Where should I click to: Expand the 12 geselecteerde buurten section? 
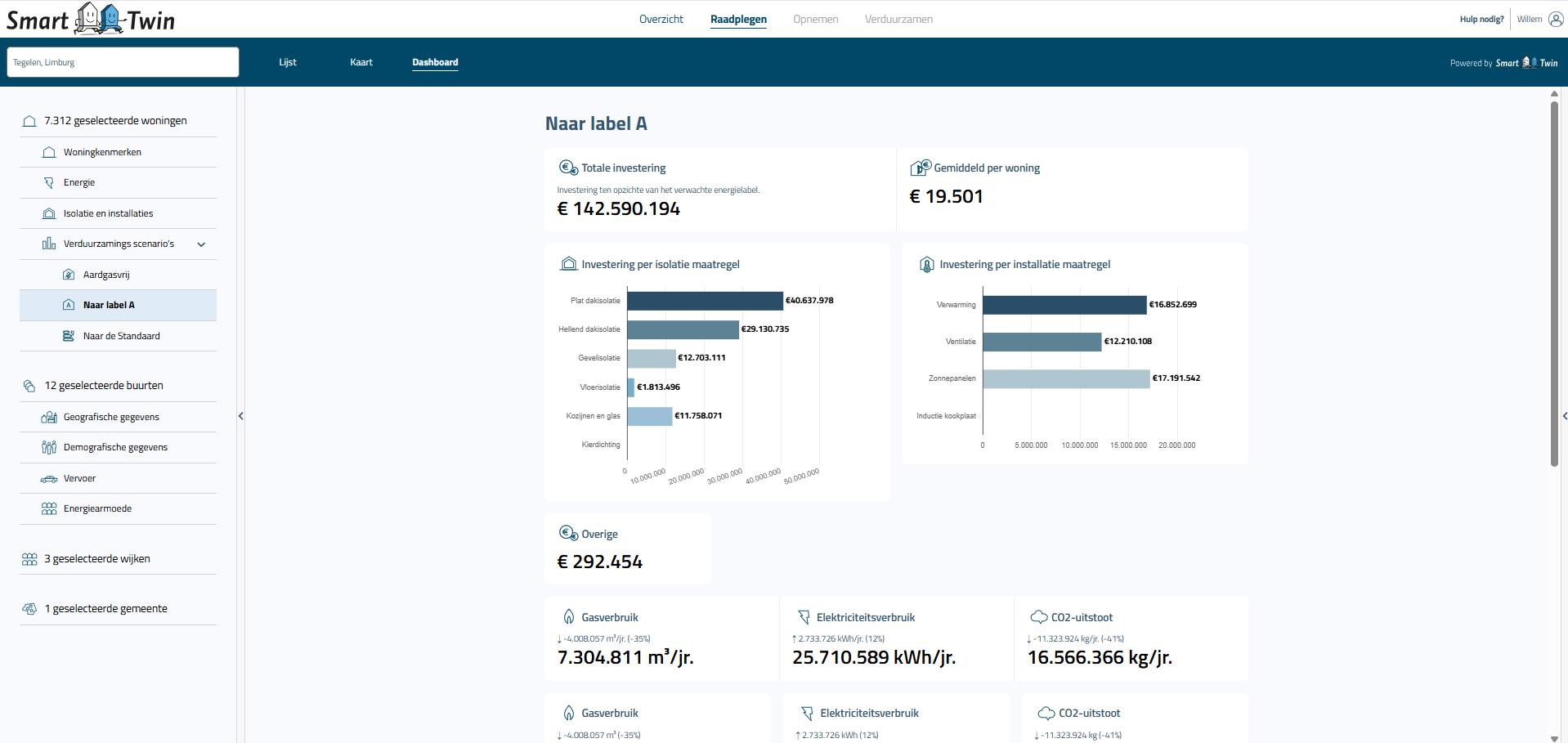tap(104, 385)
